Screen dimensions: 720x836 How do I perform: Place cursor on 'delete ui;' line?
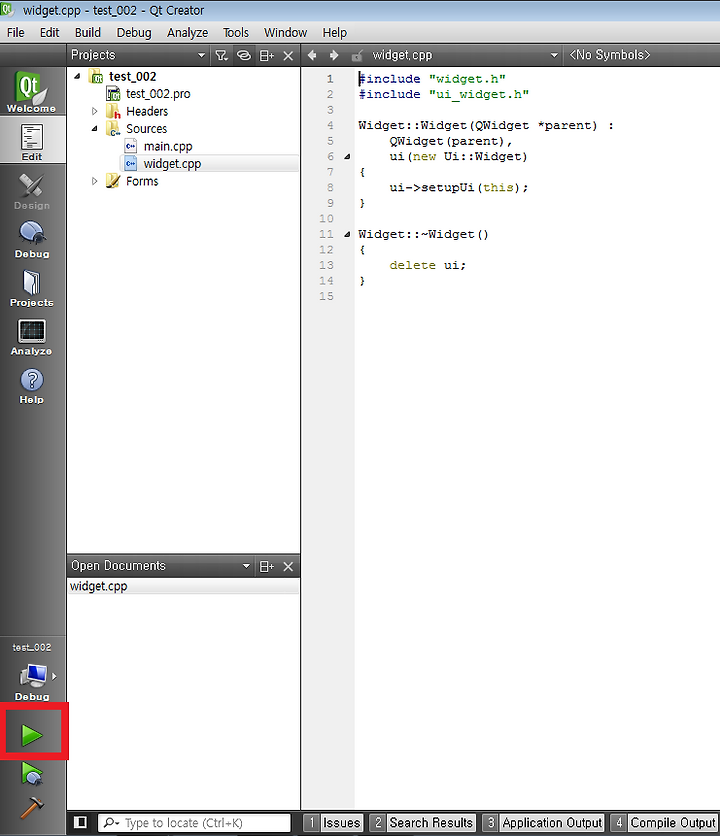click(x=427, y=265)
